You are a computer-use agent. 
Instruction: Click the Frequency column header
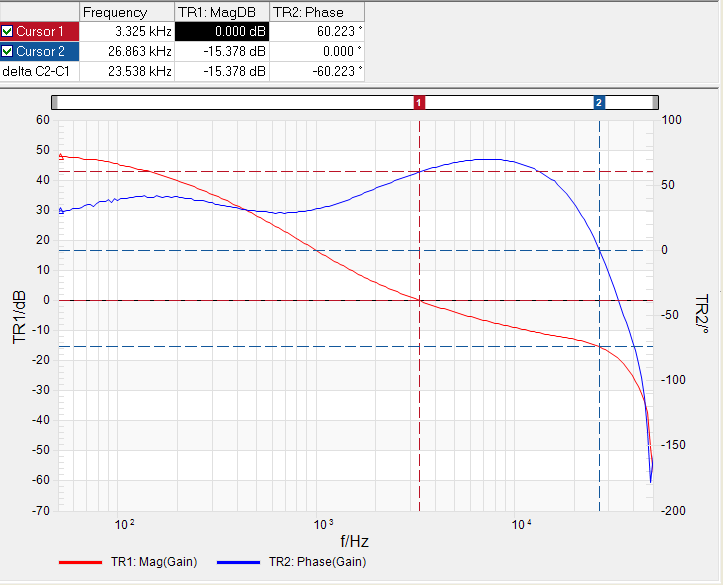[127, 12]
